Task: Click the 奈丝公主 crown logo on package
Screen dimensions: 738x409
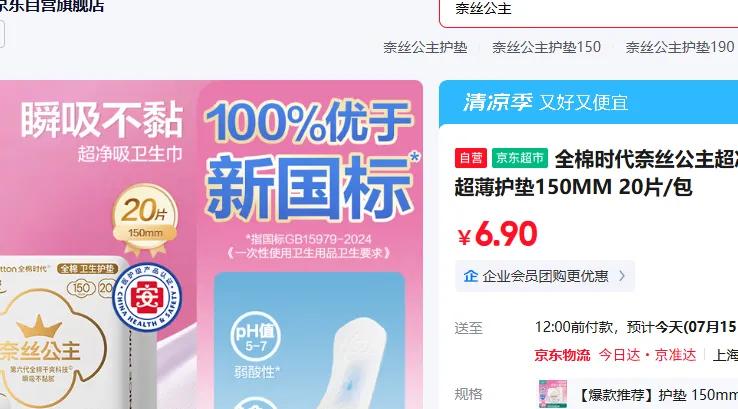Action: tap(40, 342)
